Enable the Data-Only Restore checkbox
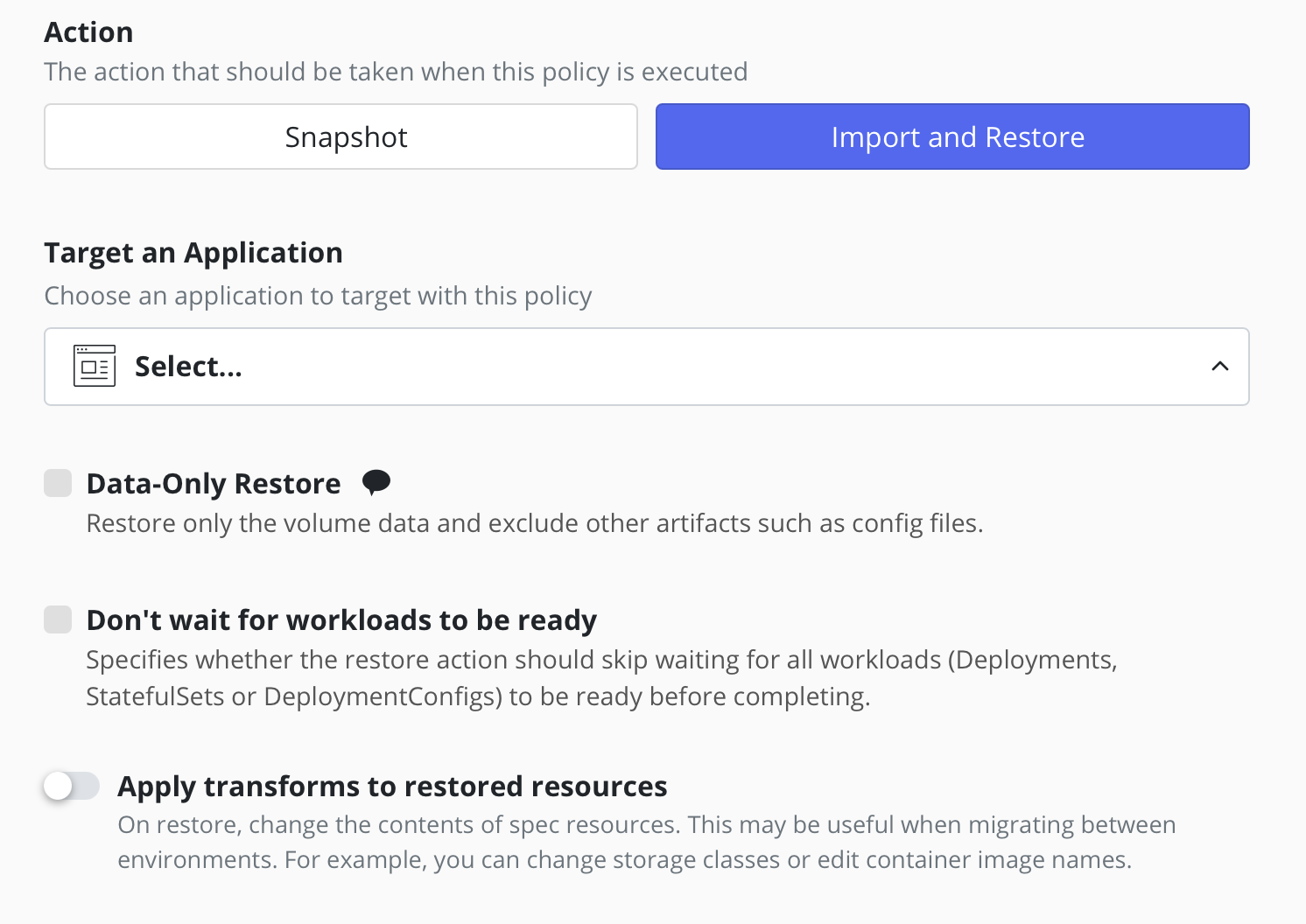This screenshot has width=1306, height=924. (x=58, y=483)
